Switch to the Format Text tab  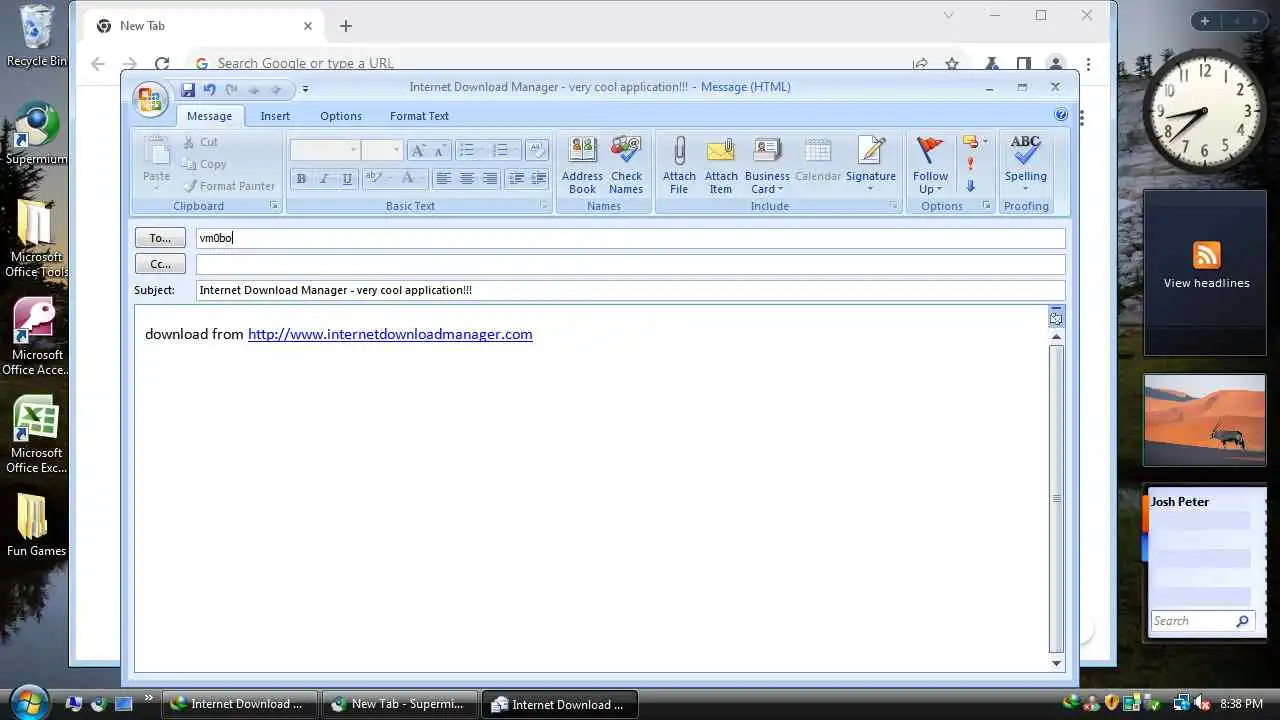coord(419,116)
